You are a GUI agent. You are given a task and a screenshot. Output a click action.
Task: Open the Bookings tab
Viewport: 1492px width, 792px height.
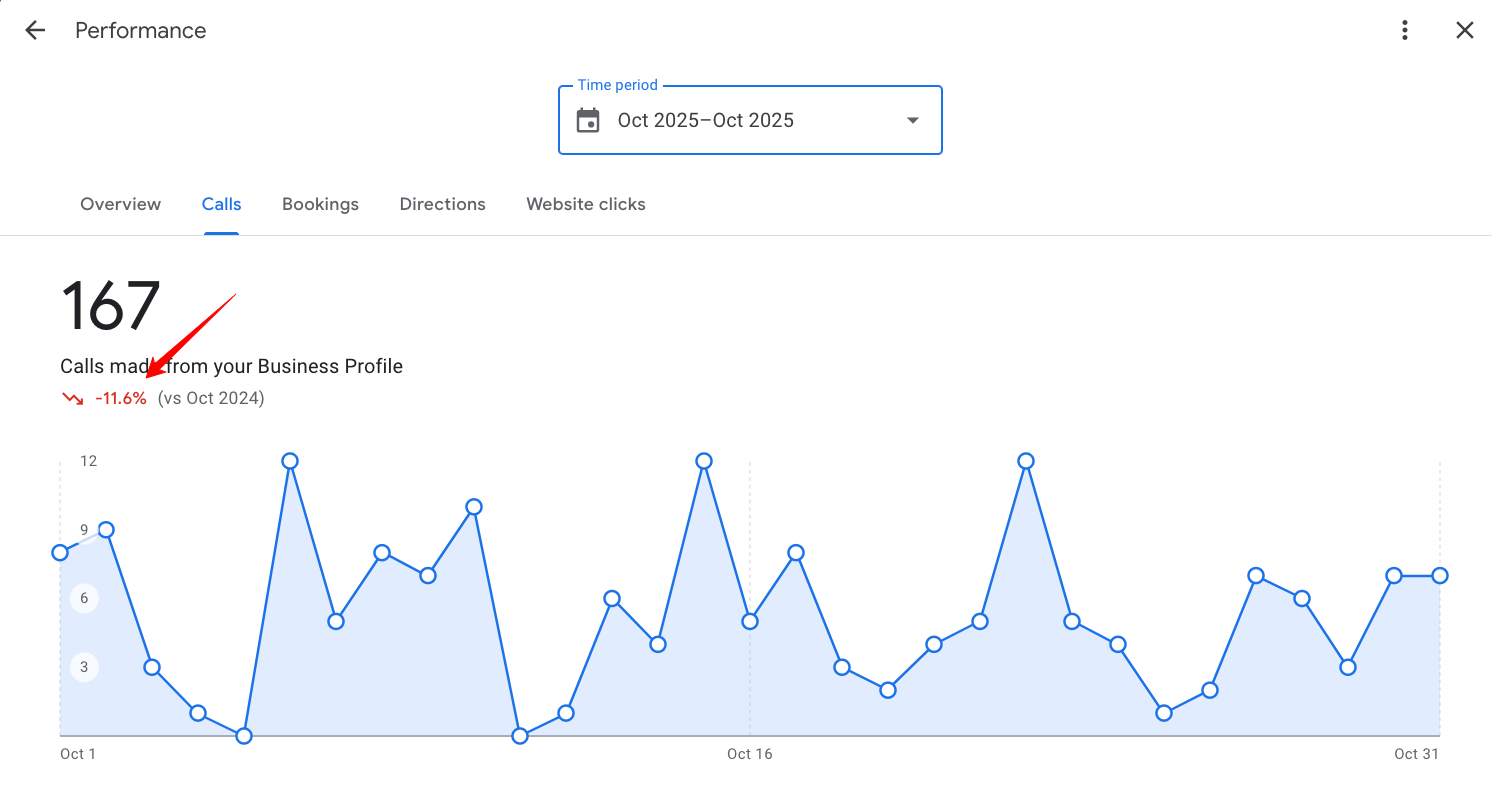tap(320, 204)
